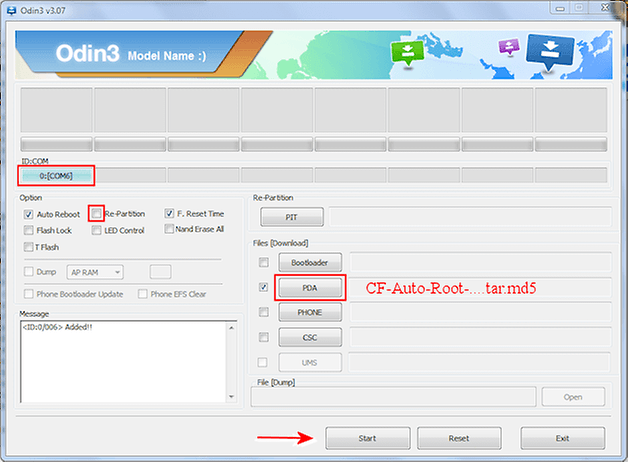Click the blue download bubble banner icon
628x462 pixels.
550,51
